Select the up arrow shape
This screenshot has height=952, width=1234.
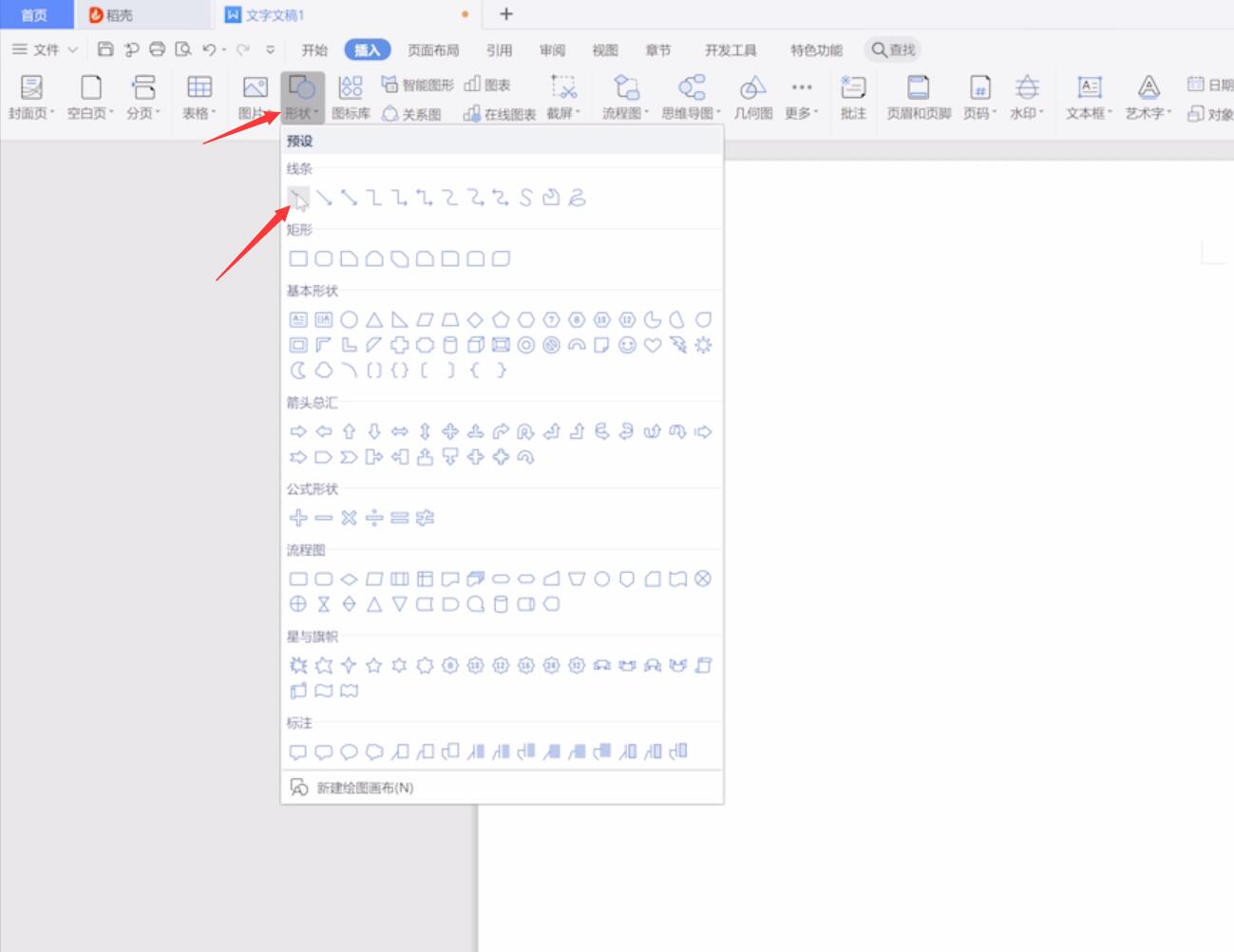coord(349,431)
